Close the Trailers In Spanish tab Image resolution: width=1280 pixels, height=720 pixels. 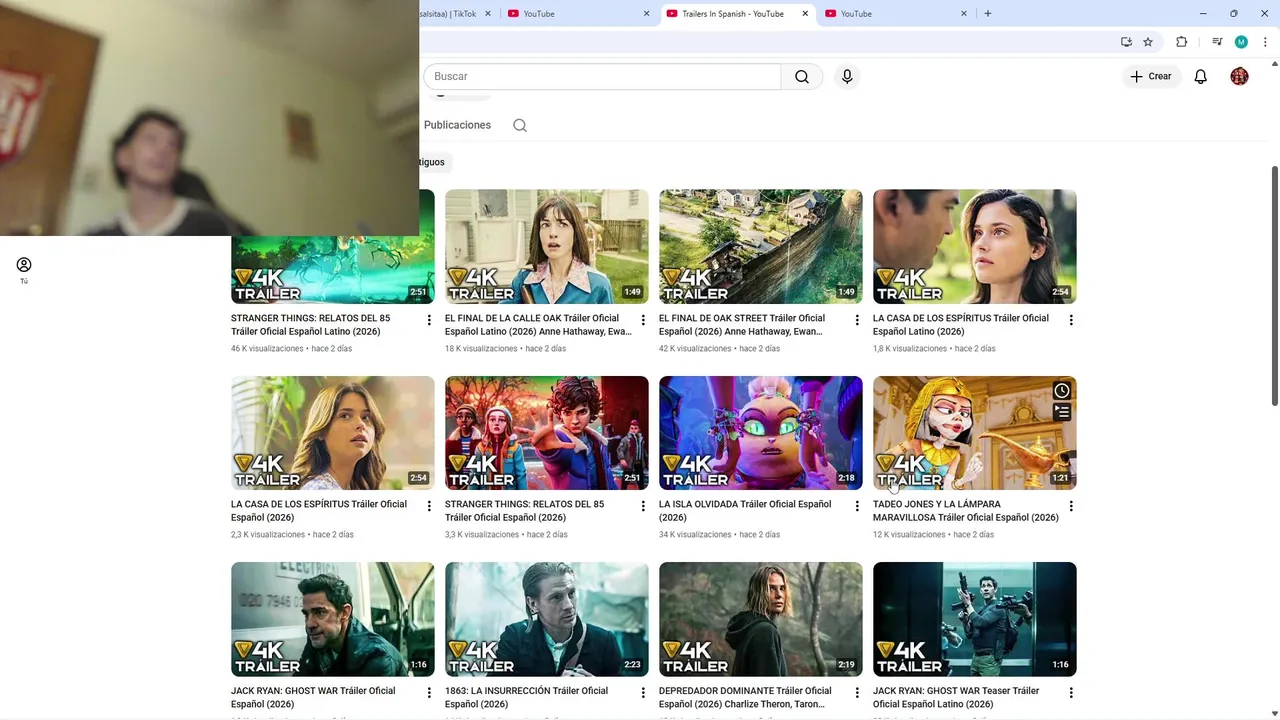pos(805,13)
